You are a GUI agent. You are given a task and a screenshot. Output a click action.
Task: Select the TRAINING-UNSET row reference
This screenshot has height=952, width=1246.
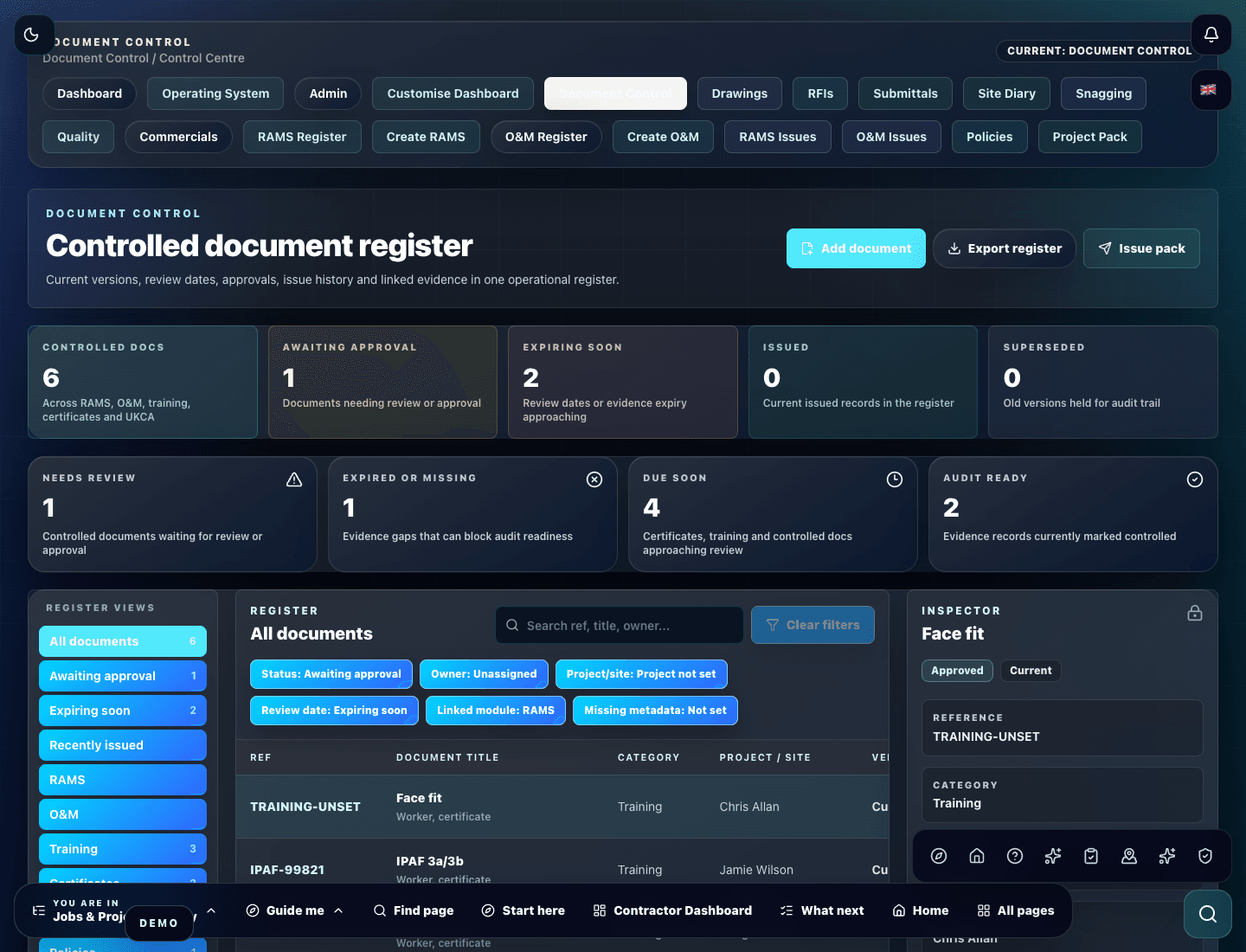pos(305,807)
